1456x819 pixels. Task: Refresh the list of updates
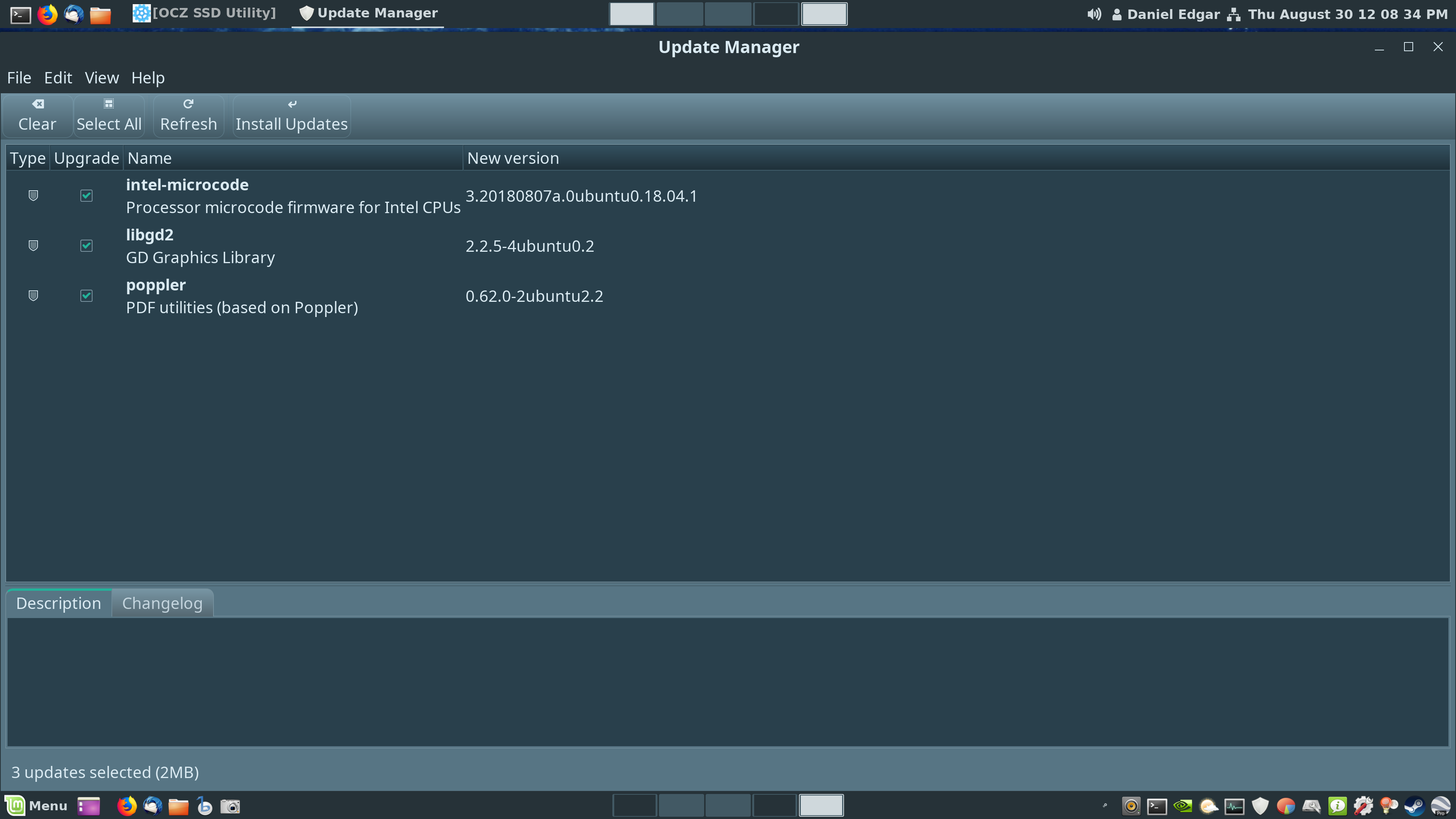[x=188, y=116]
